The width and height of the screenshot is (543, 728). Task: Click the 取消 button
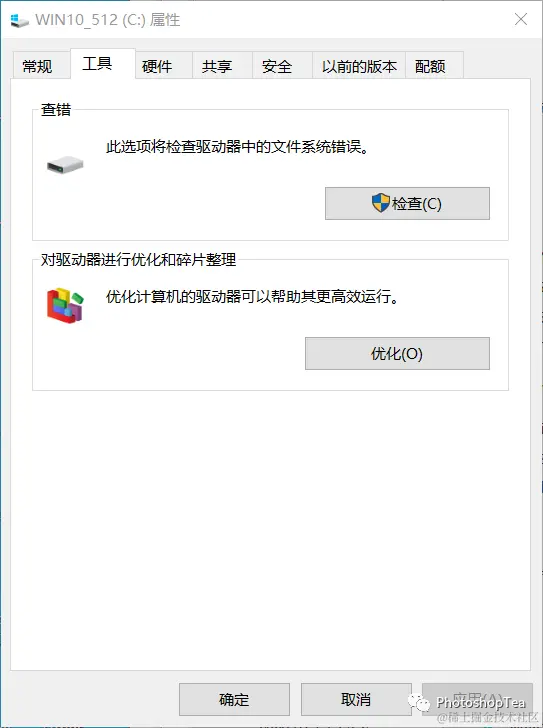point(356,699)
